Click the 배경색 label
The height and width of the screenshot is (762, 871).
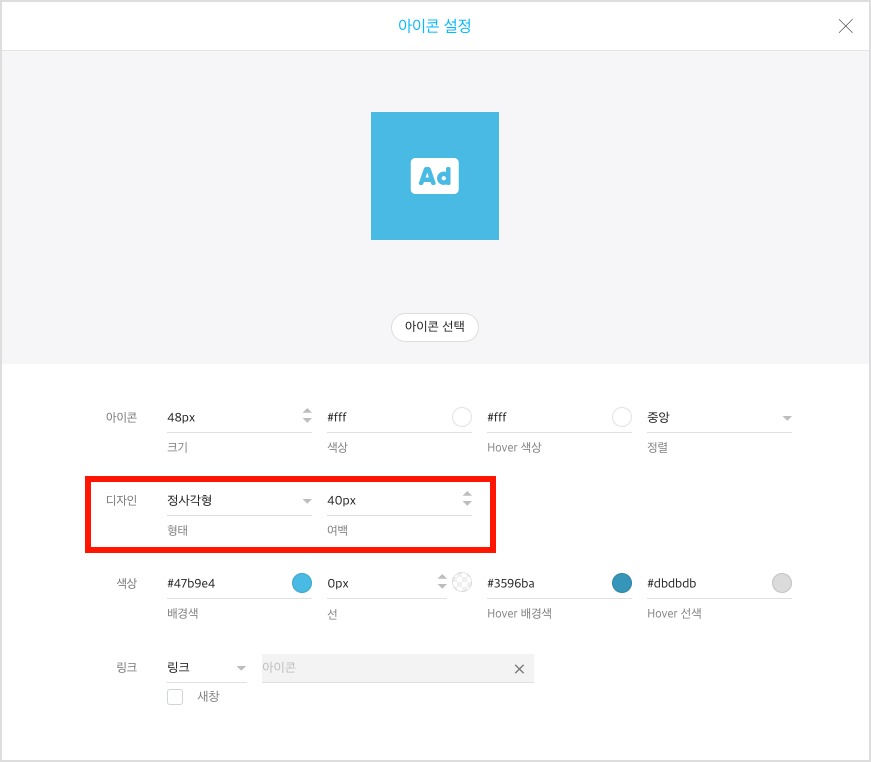tap(183, 614)
